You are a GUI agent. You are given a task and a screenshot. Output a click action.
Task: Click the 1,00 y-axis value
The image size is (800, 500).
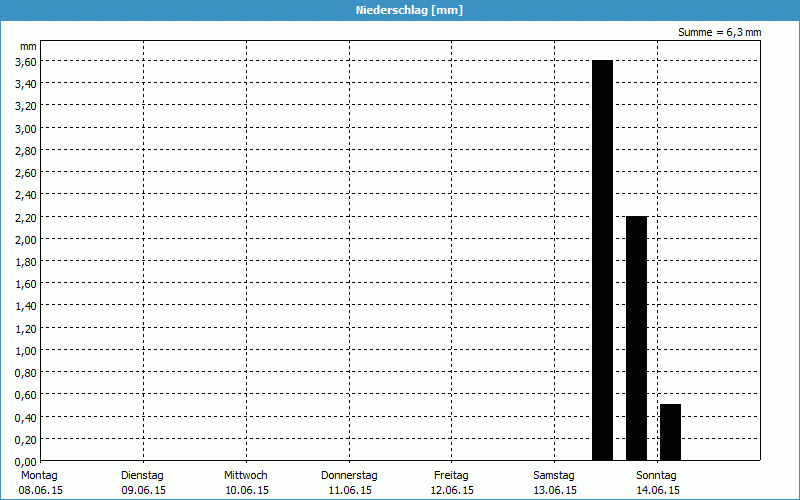[26, 351]
